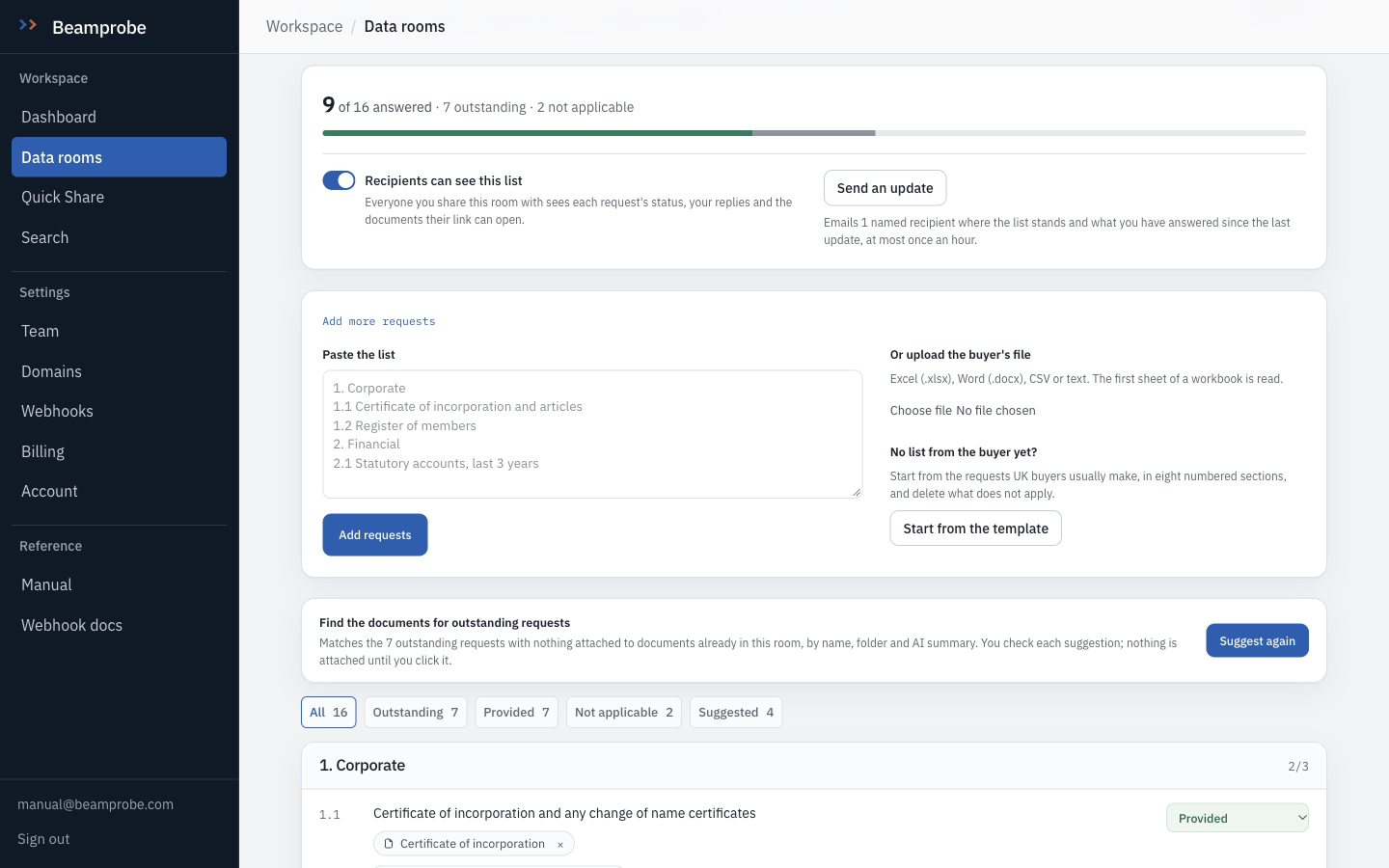Click the answered requests progress bar
This screenshot has width=1389, height=868.
click(814, 133)
